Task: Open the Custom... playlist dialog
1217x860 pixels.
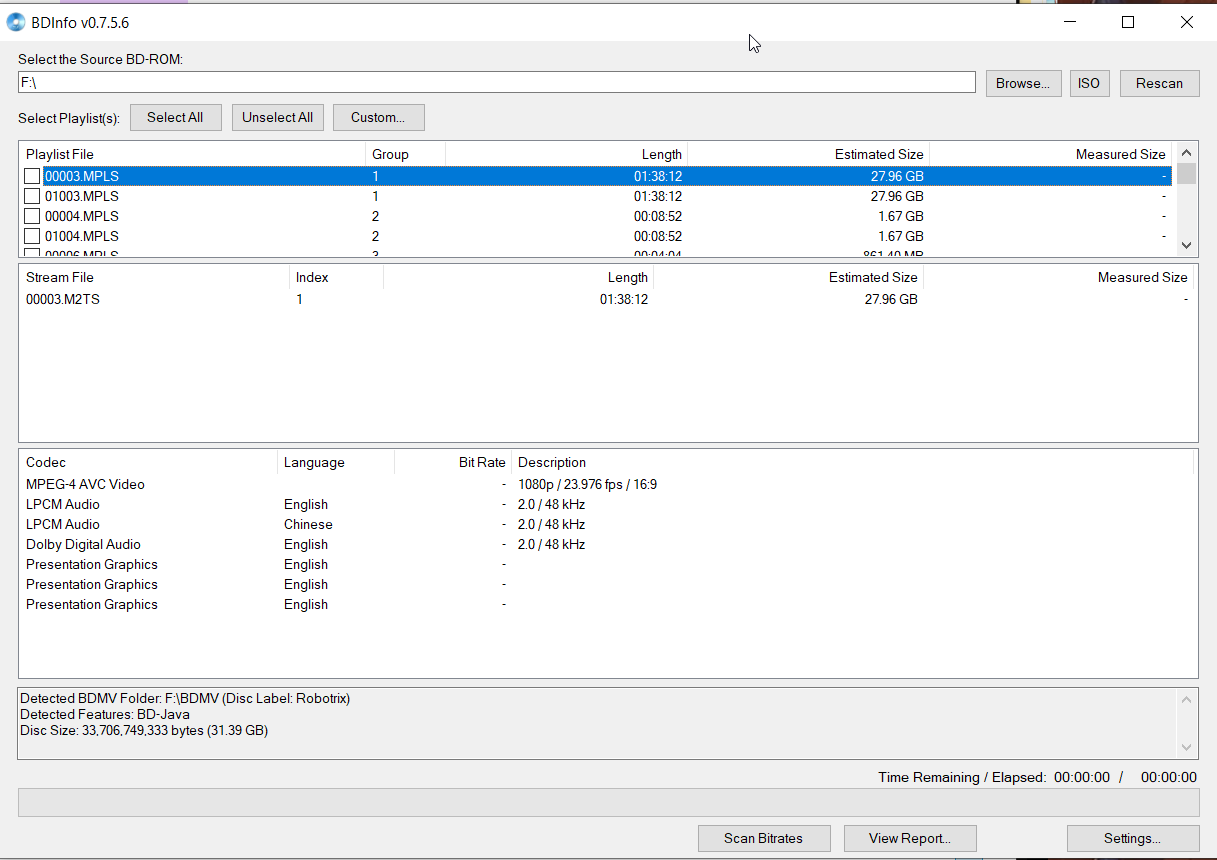Action: [378, 117]
